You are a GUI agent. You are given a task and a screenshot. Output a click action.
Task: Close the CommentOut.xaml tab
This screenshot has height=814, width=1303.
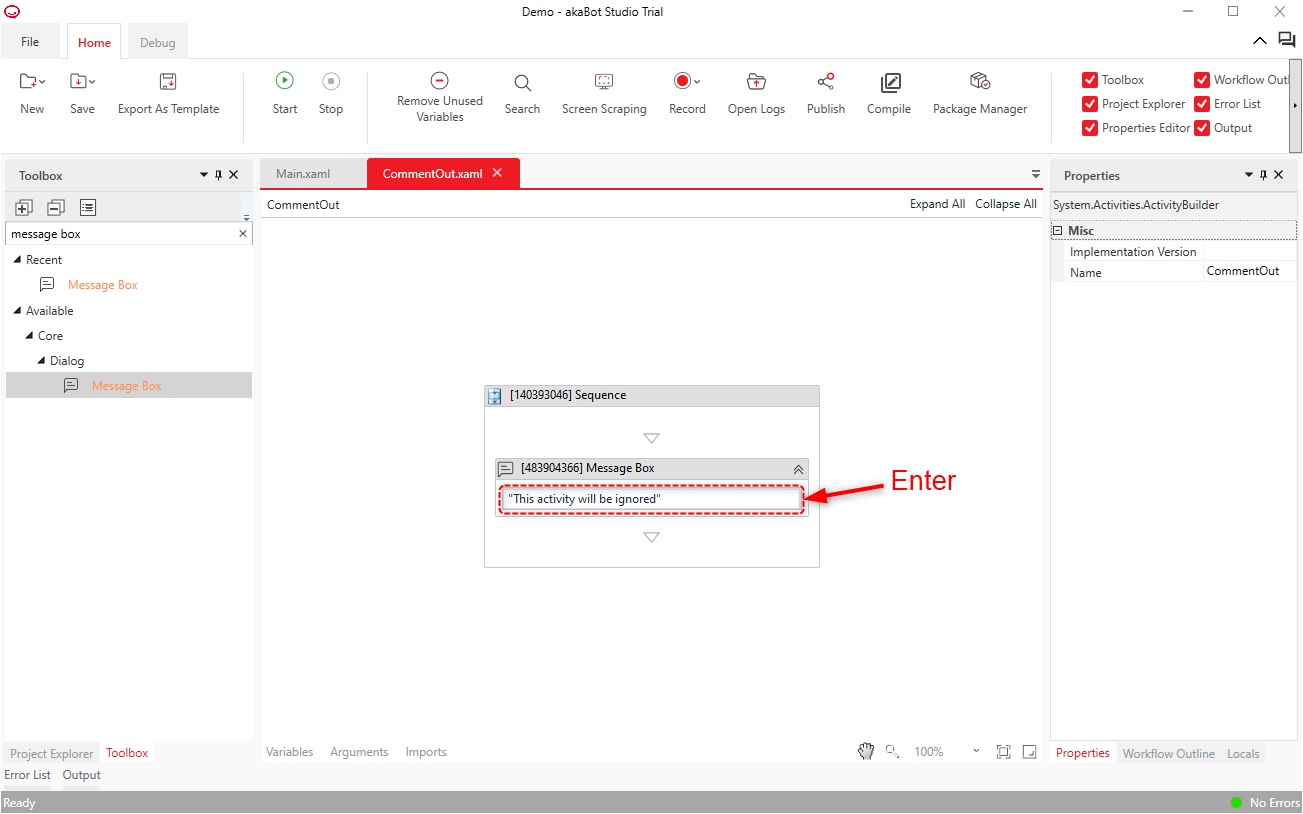[x=497, y=173]
